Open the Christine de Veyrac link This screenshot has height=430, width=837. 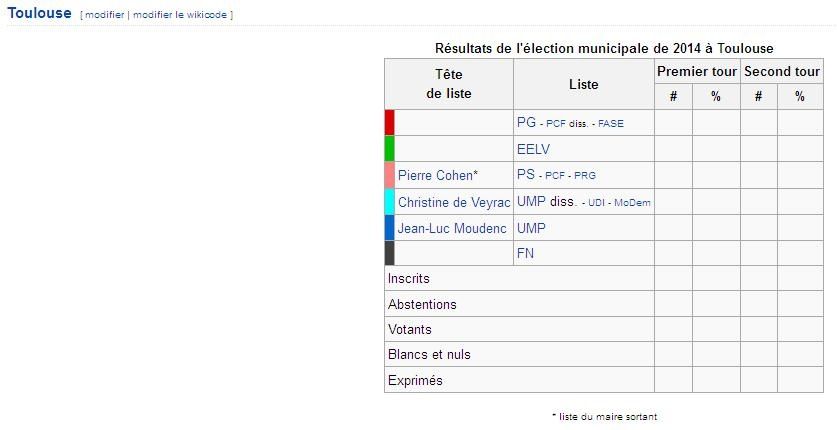454,202
